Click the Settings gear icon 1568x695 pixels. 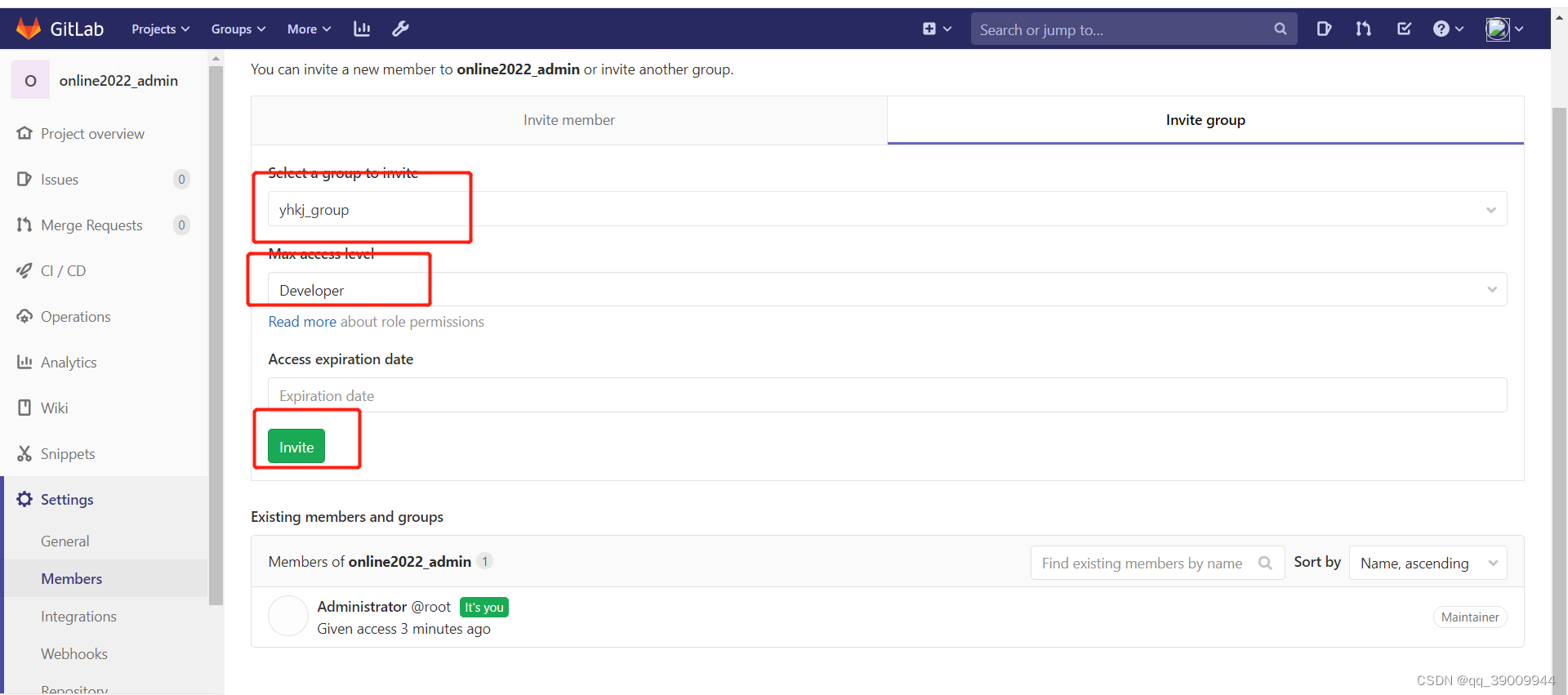(24, 499)
